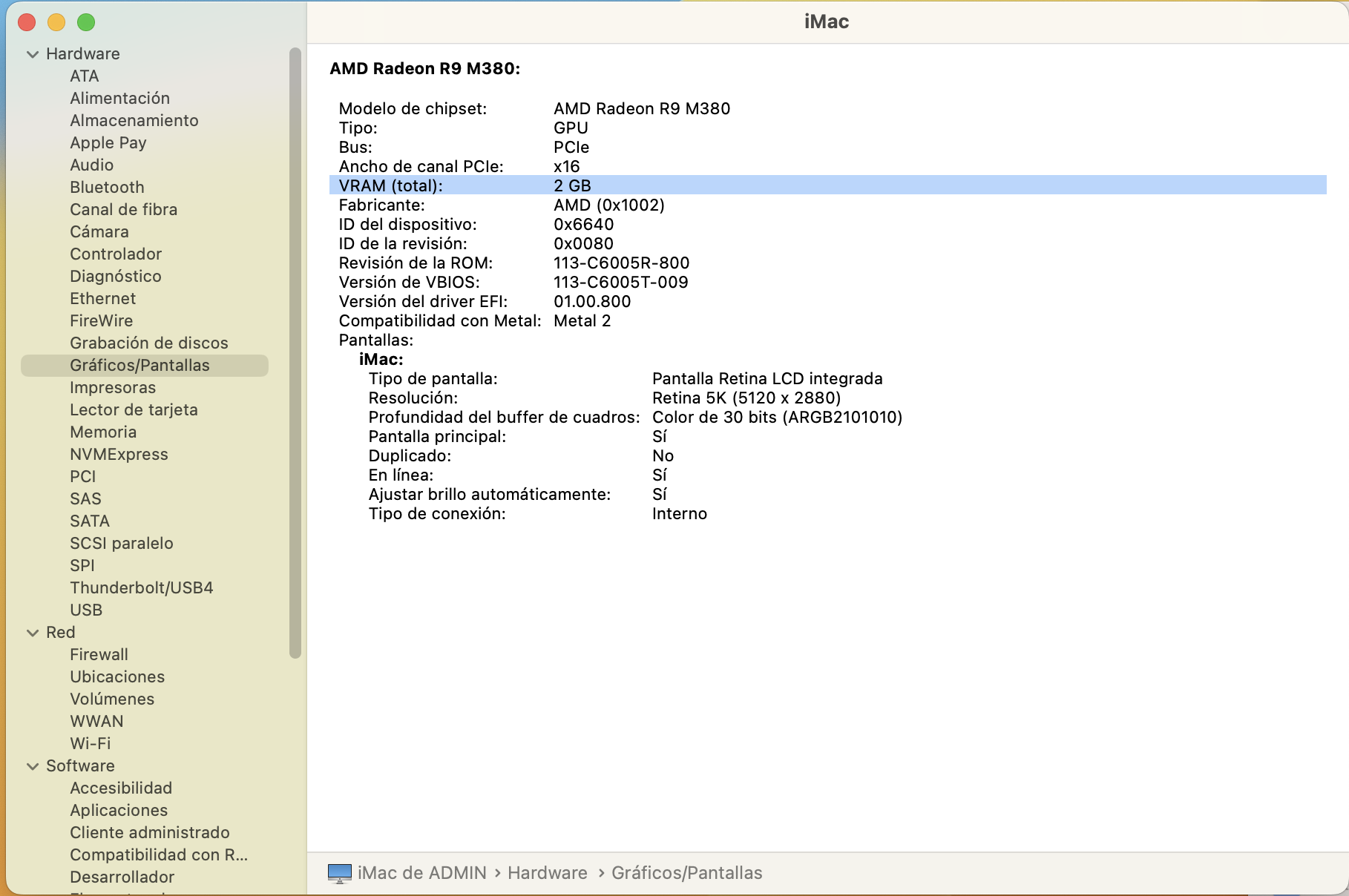Click the green zoom window button

pyautogui.click(x=86, y=22)
